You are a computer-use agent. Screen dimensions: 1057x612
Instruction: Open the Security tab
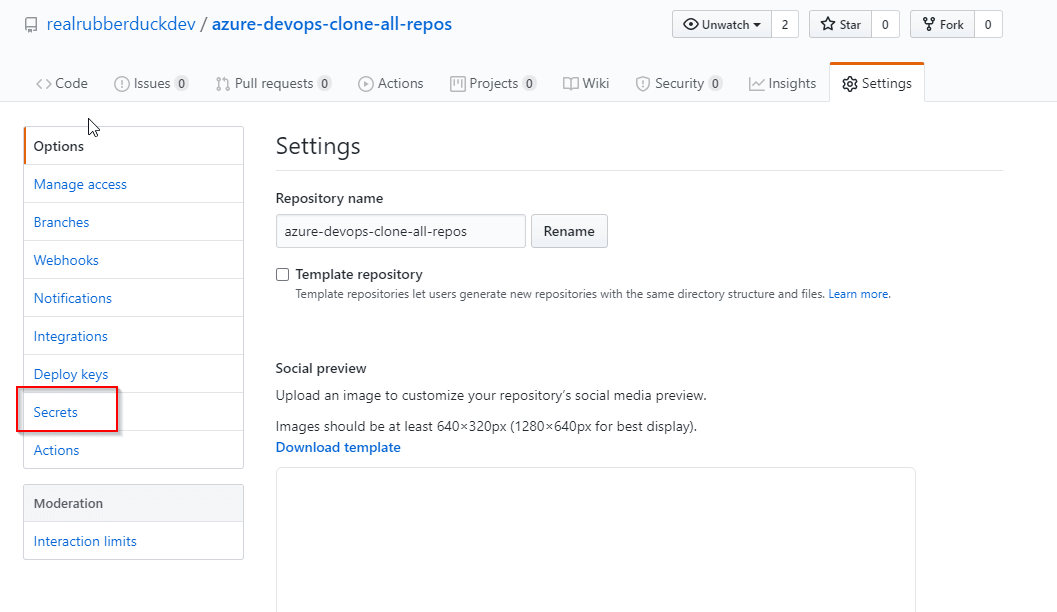click(679, 84)
